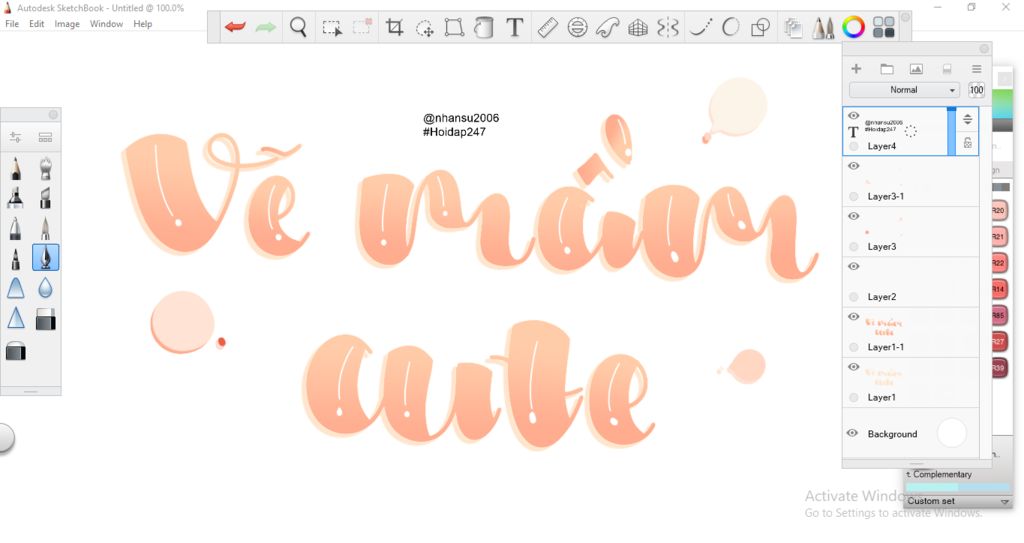Select the Layer2 row
The width and height of the screenshot is (1024, 543).
pyautogui.click(x=911, y=282)
